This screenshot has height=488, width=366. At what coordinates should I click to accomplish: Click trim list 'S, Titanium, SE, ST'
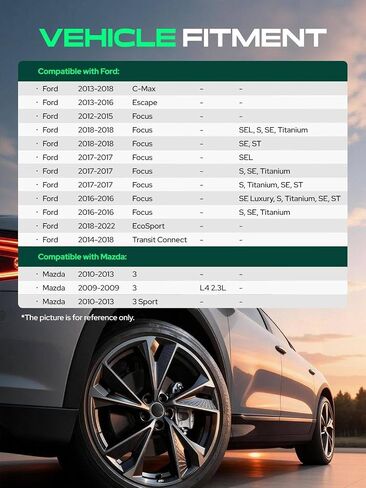click(271, 185)
